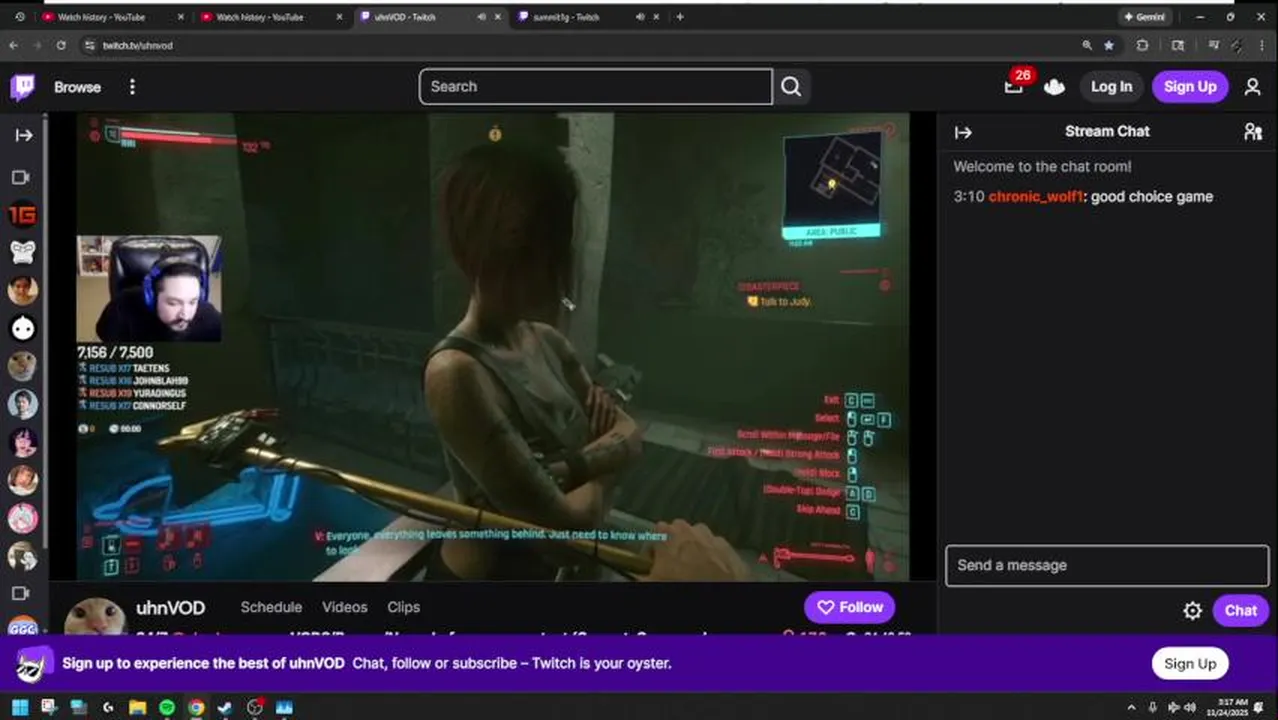Click Sign Up in the purple banner
Screen dimensions: 1278x720
pos(1189,663)
